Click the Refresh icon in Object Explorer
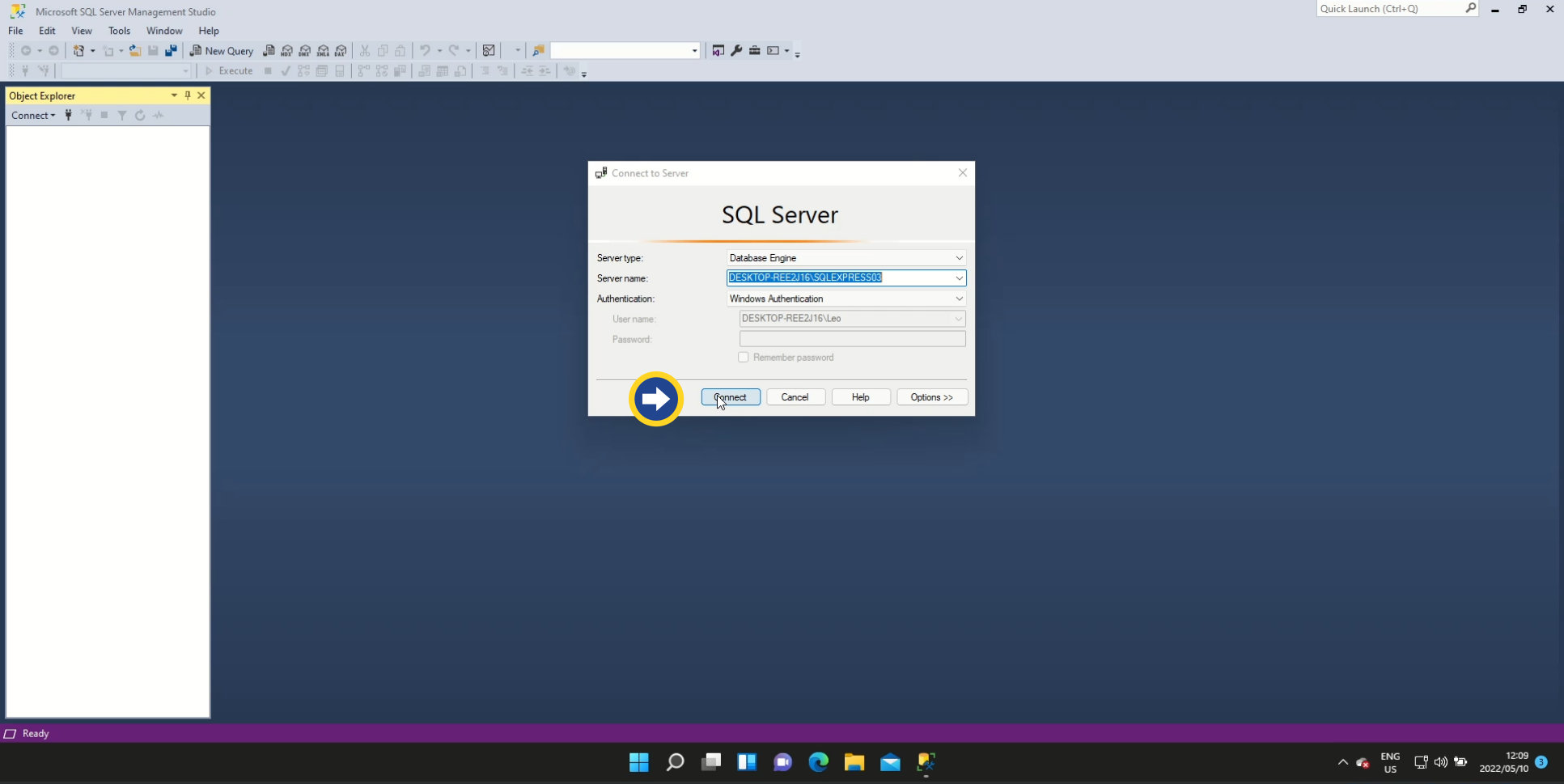 (140, 115)
